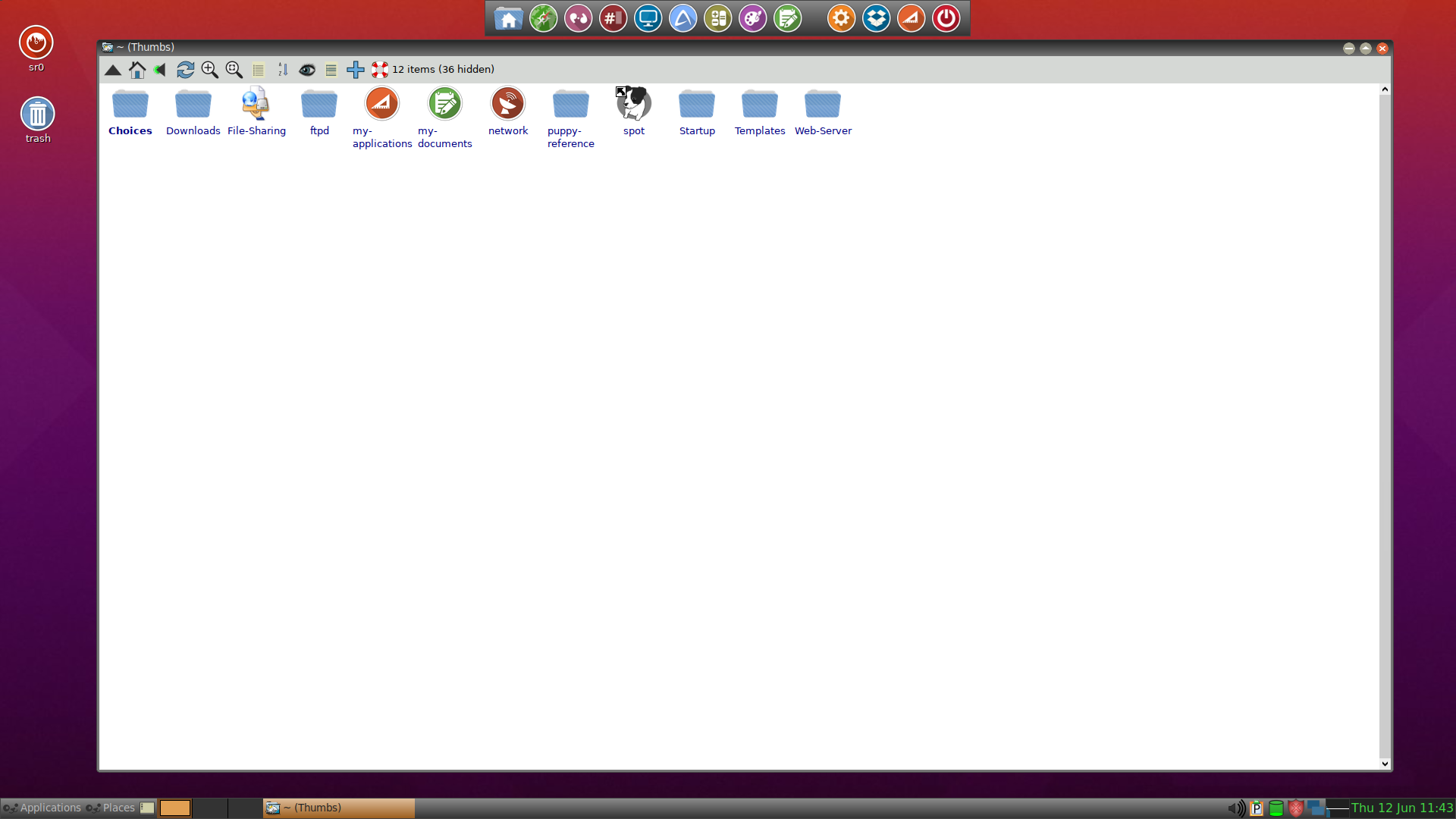1456x819 pixels.
Task: Open settings via the orange gear dock icon
Action: (841, 18)
